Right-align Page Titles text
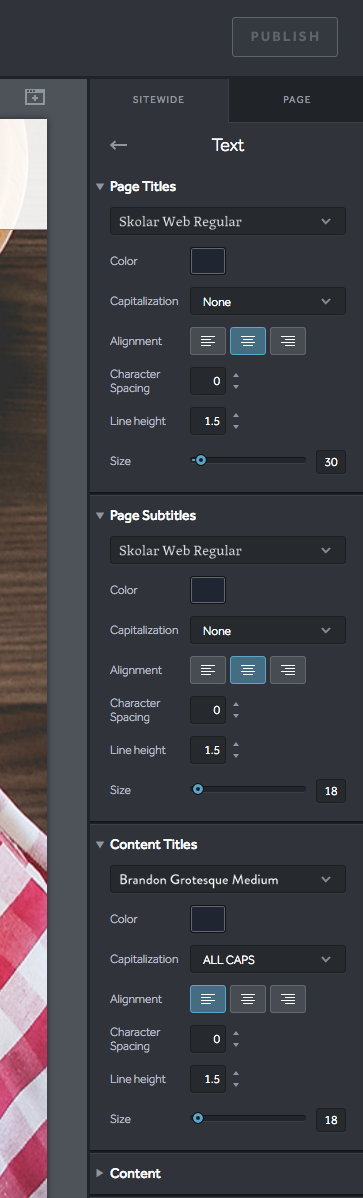 pos(288,341)
